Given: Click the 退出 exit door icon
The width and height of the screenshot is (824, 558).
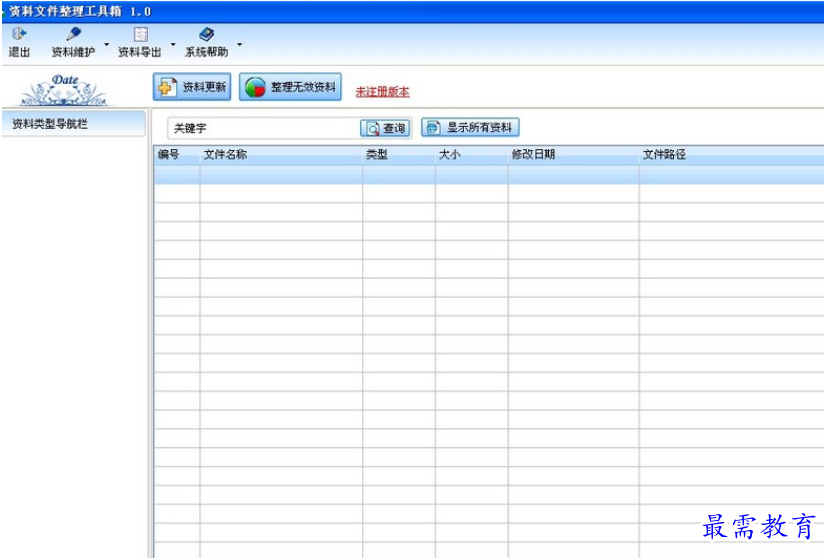Looking at the screenshot, I should coord(19,34).
